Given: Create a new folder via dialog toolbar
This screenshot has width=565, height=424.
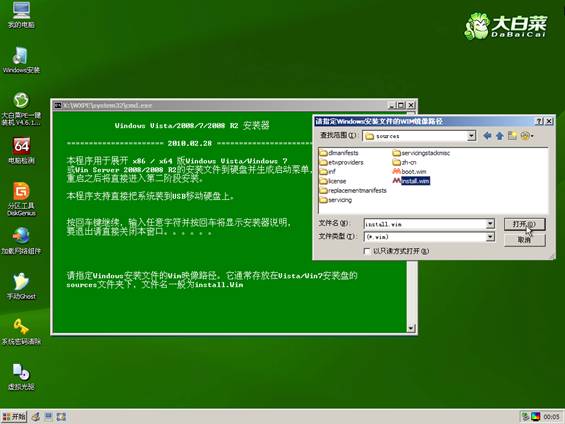Looking at the screenshot, I should [x=512, y=136].
